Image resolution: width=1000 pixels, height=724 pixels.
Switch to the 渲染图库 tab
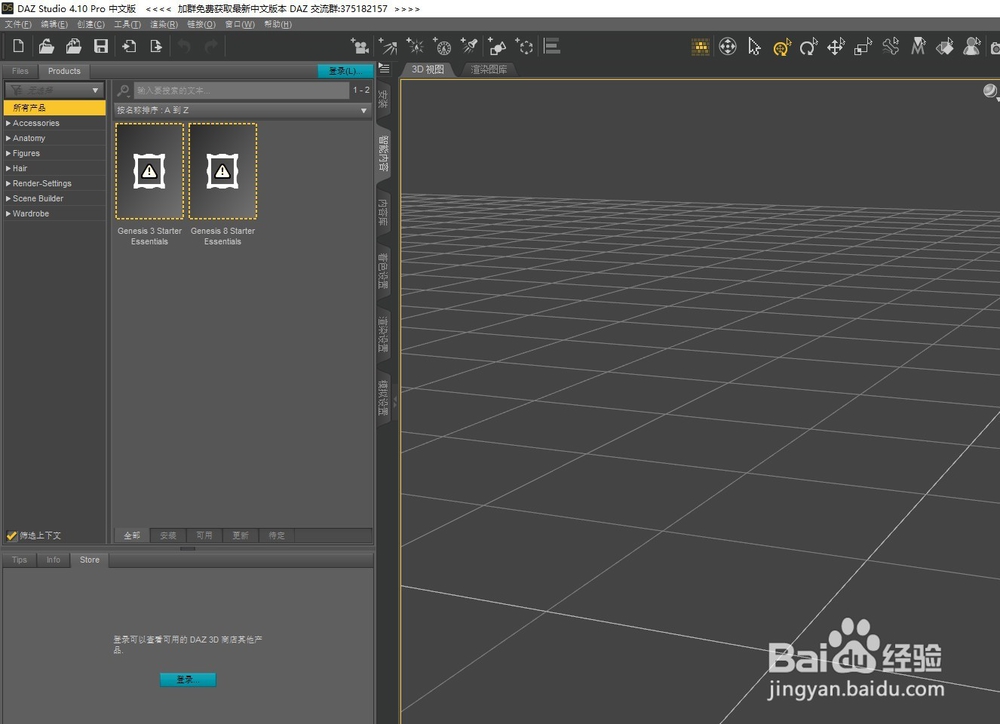point(489,69)
